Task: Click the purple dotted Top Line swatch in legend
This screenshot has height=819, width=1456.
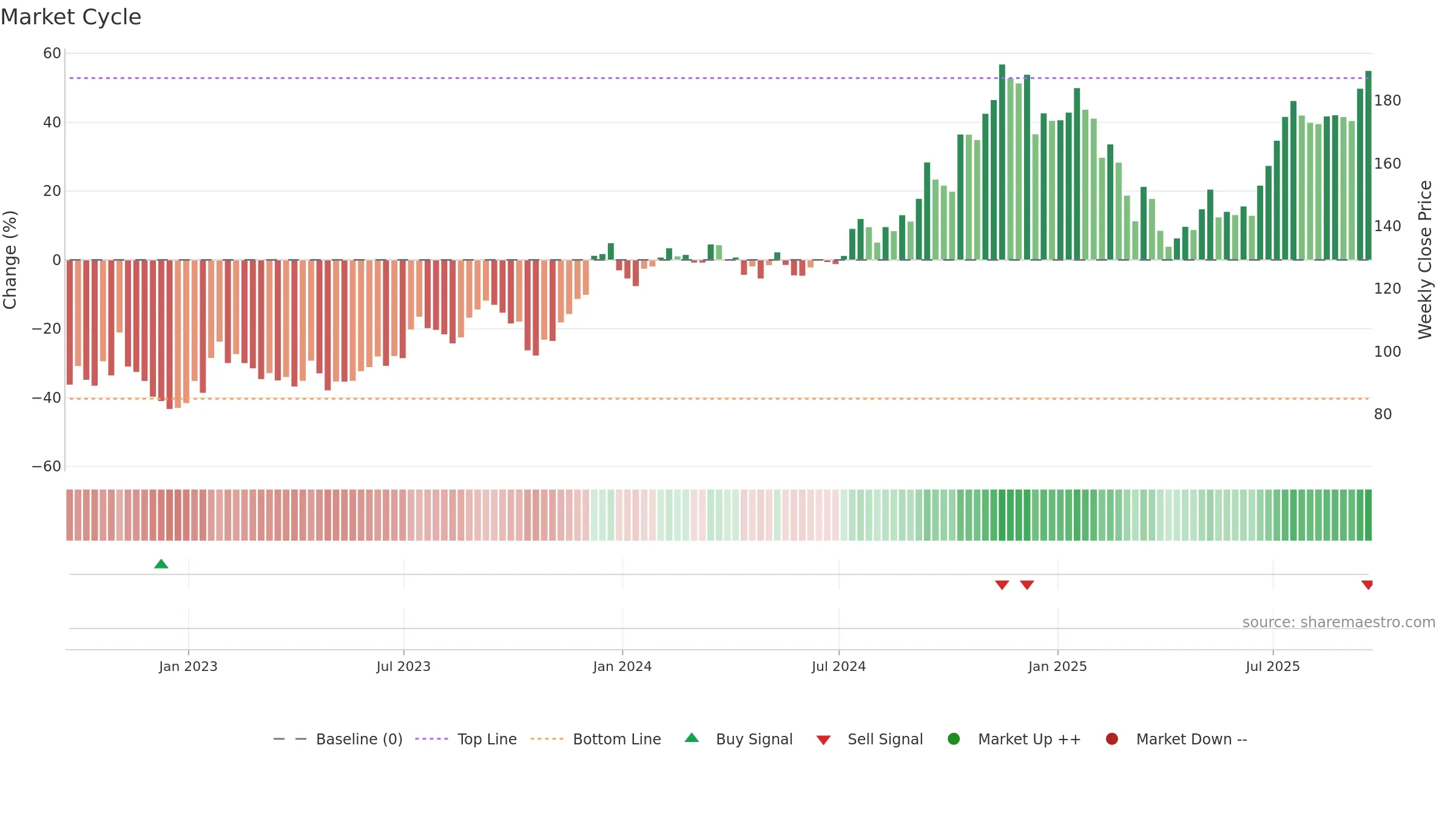Action: tap(431, 739)
